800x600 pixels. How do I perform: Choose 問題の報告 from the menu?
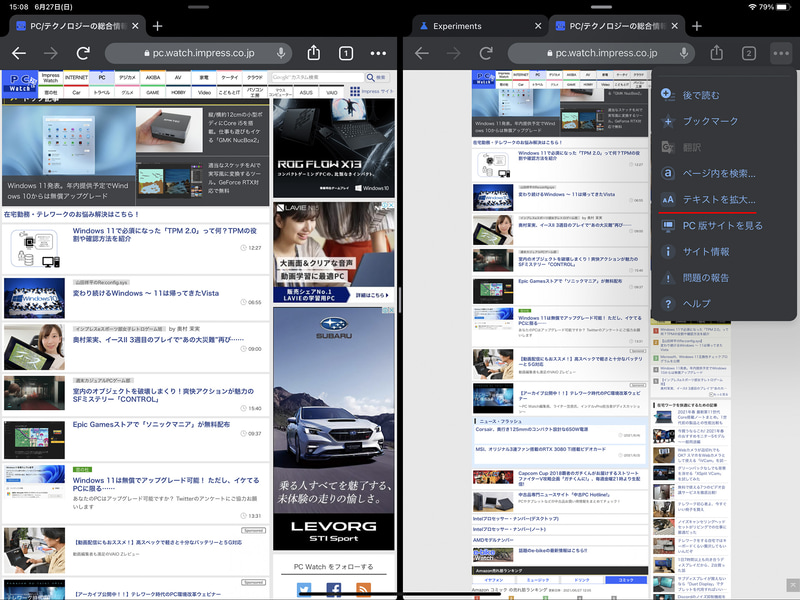723,278
